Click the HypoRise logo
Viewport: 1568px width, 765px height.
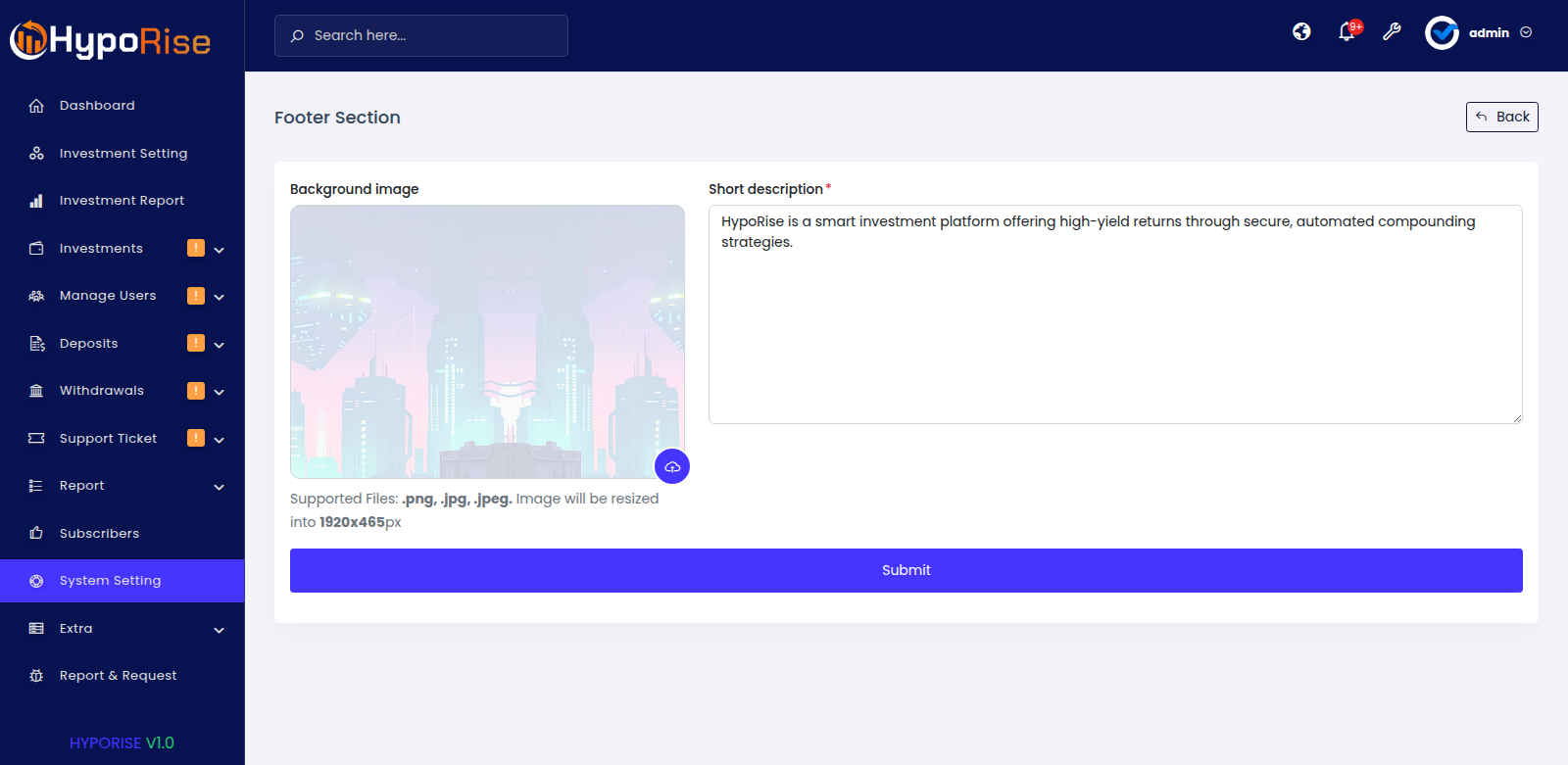coord(110,40)
